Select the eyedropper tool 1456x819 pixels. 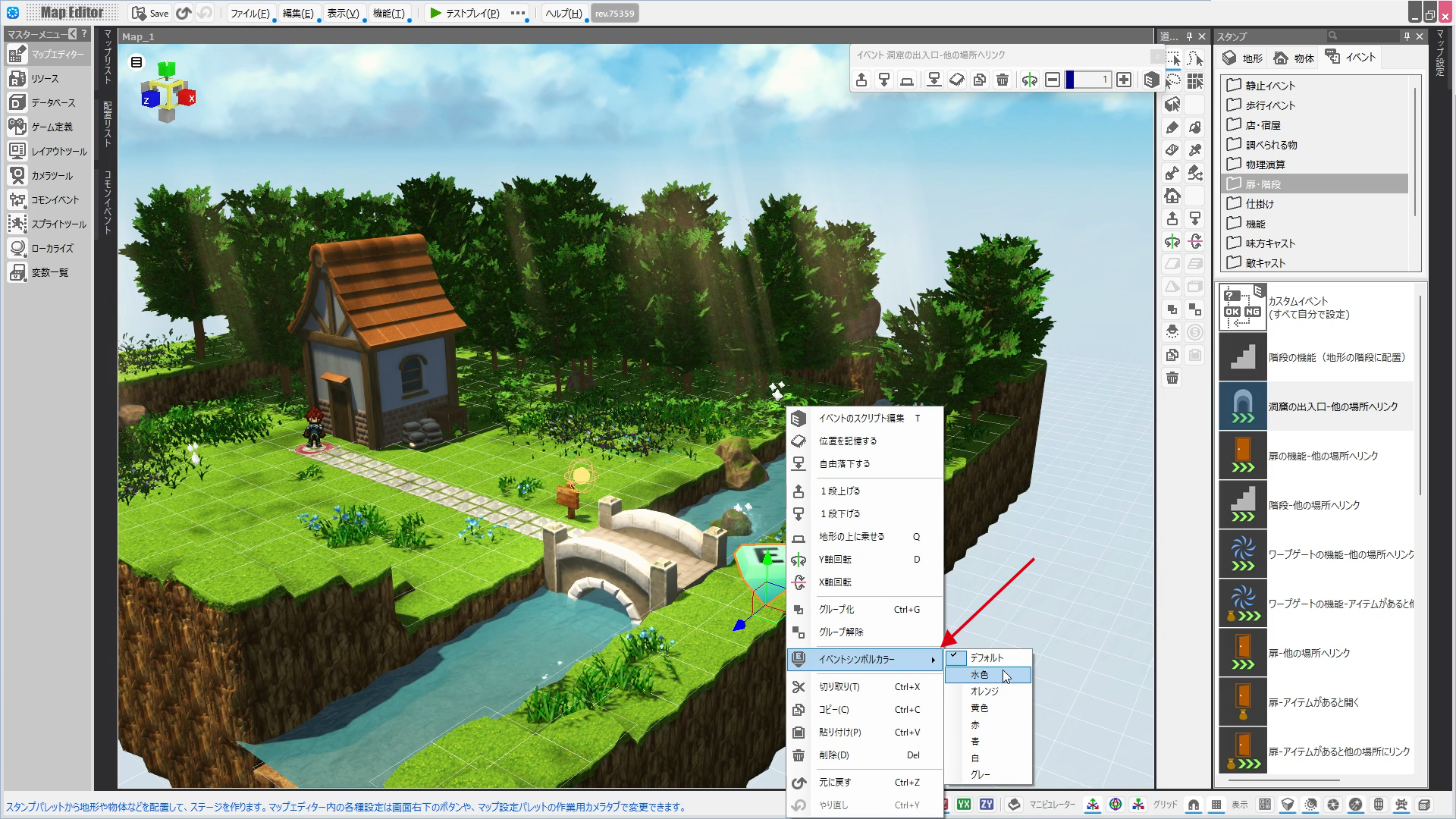pyautogui.click(x=1195, y=149)
